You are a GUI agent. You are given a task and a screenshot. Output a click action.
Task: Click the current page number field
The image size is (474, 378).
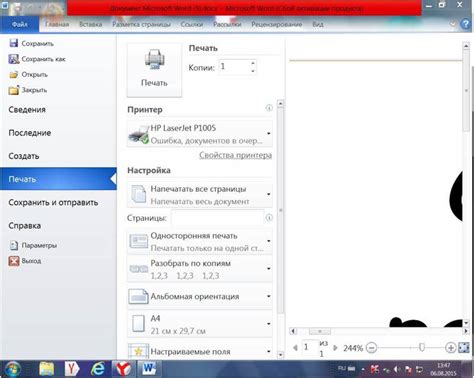(x=309, y=348)
